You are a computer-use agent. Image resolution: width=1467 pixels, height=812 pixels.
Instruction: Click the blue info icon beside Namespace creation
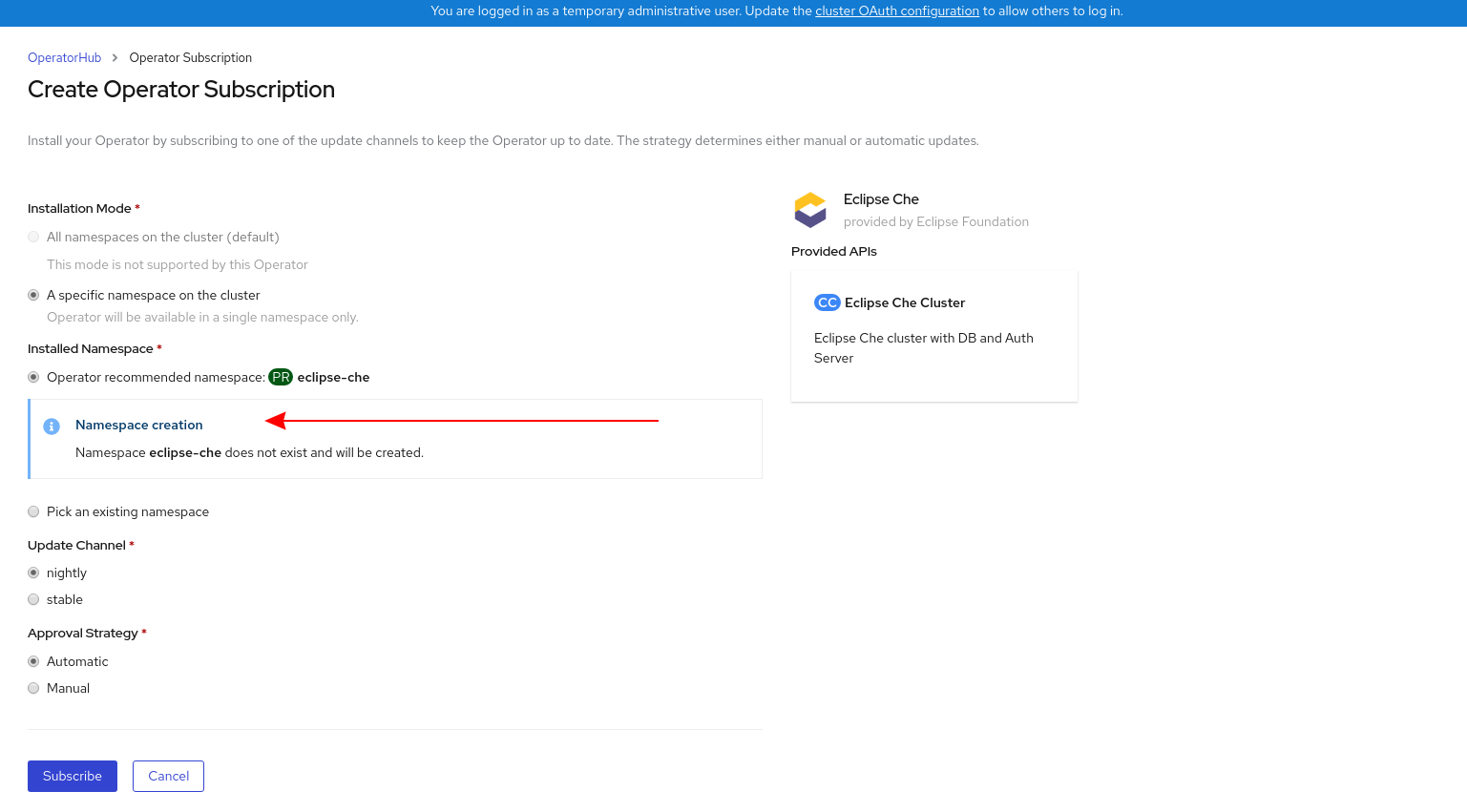[x=52, y=427]
